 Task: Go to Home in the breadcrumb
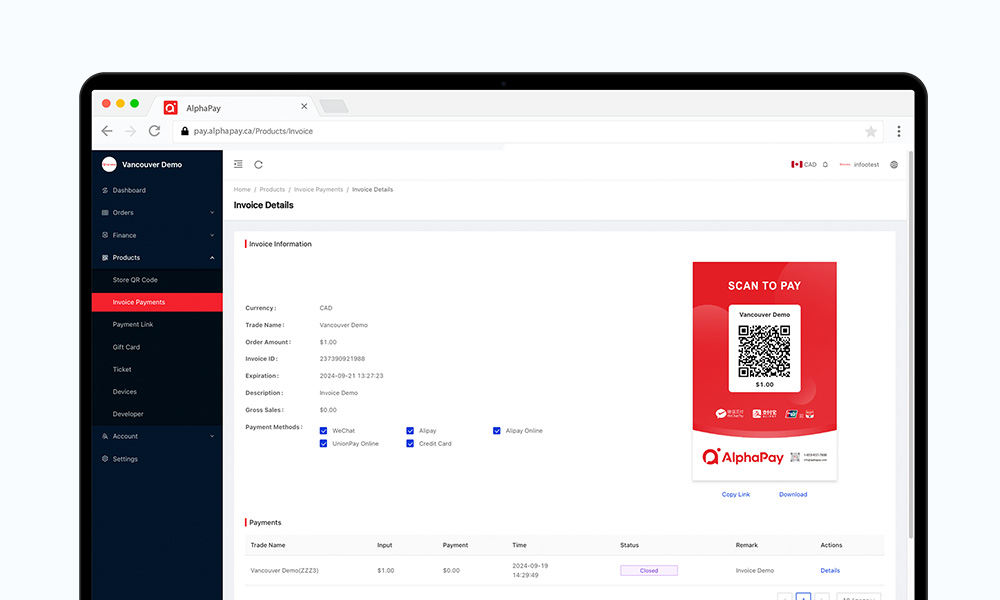(242, 189)
